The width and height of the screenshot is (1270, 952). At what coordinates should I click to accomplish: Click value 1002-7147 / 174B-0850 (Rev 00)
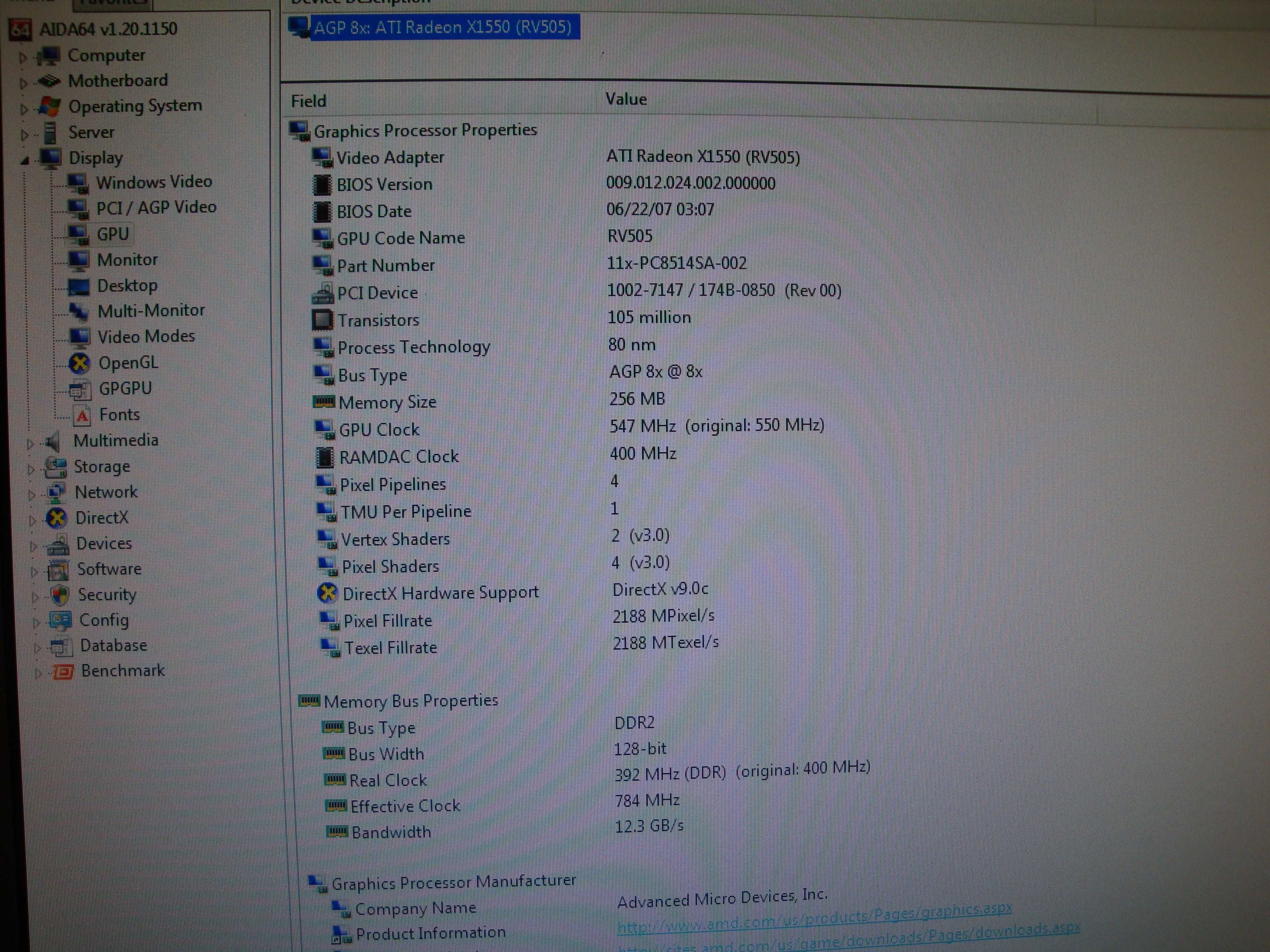tap(724, 290)
